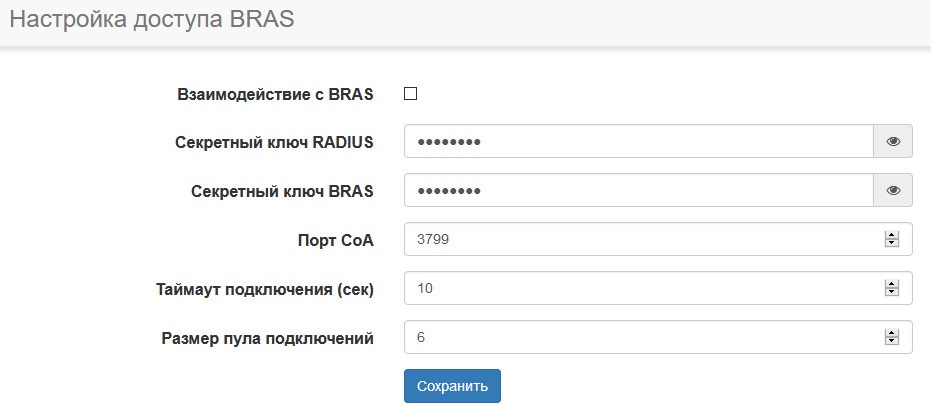Decrement the connection timeout with down arrow

[x=892, y=292]
